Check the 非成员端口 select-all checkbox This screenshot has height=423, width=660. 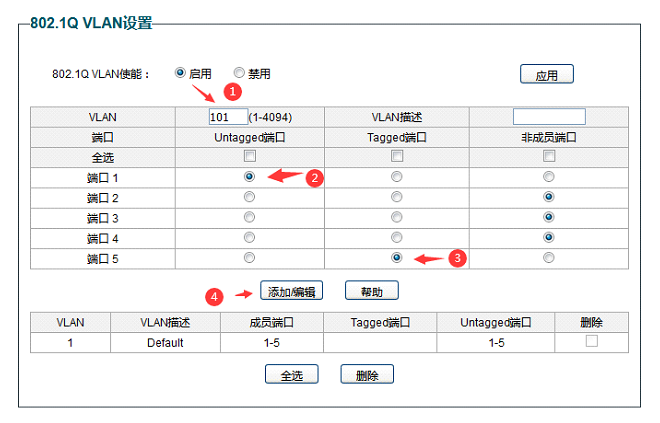[548, 156]
